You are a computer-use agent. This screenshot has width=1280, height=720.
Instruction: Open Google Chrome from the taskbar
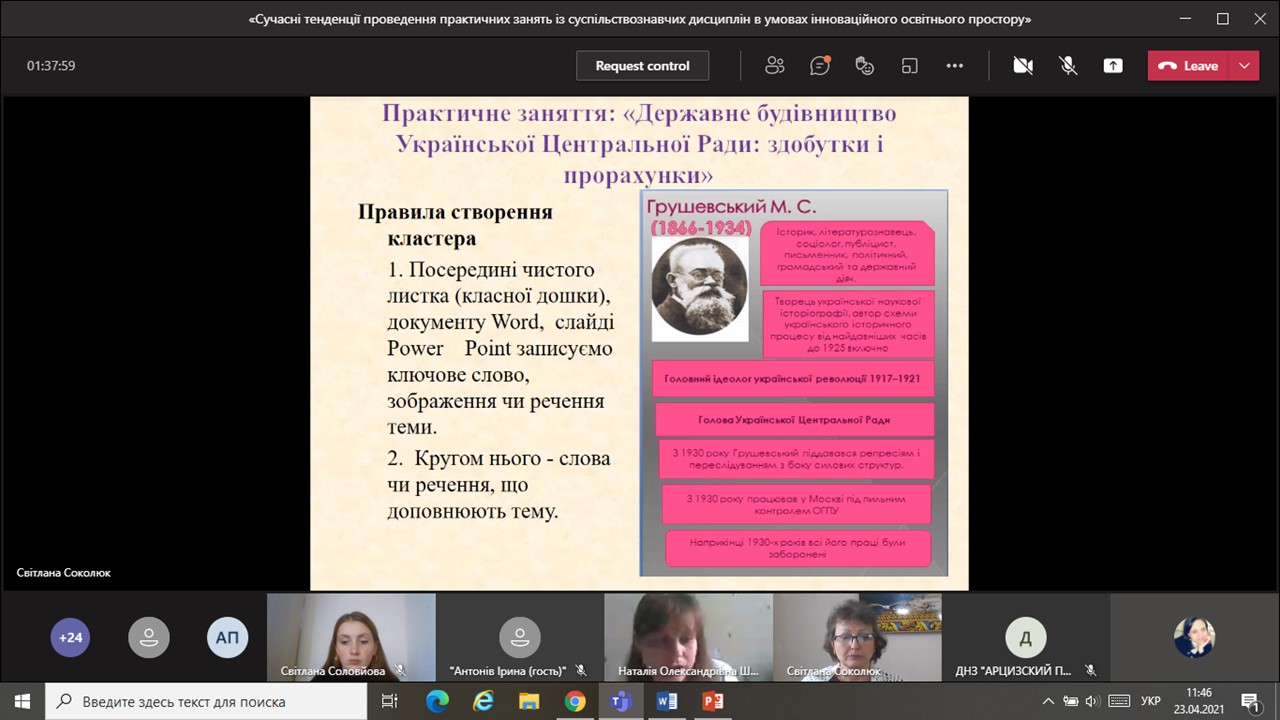click(x=575, y=701)
